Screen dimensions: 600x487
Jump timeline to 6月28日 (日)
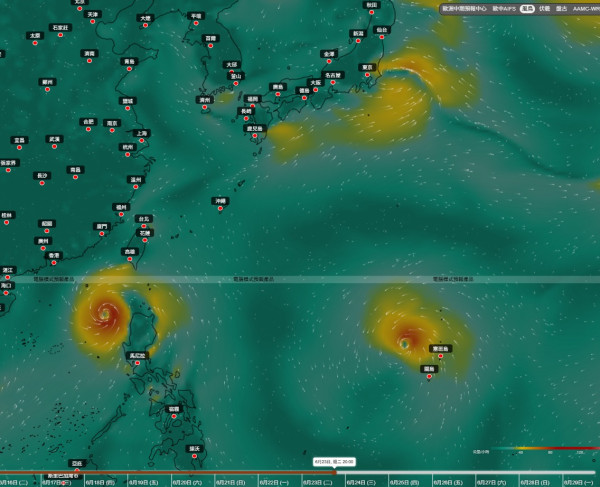[535, 482]
